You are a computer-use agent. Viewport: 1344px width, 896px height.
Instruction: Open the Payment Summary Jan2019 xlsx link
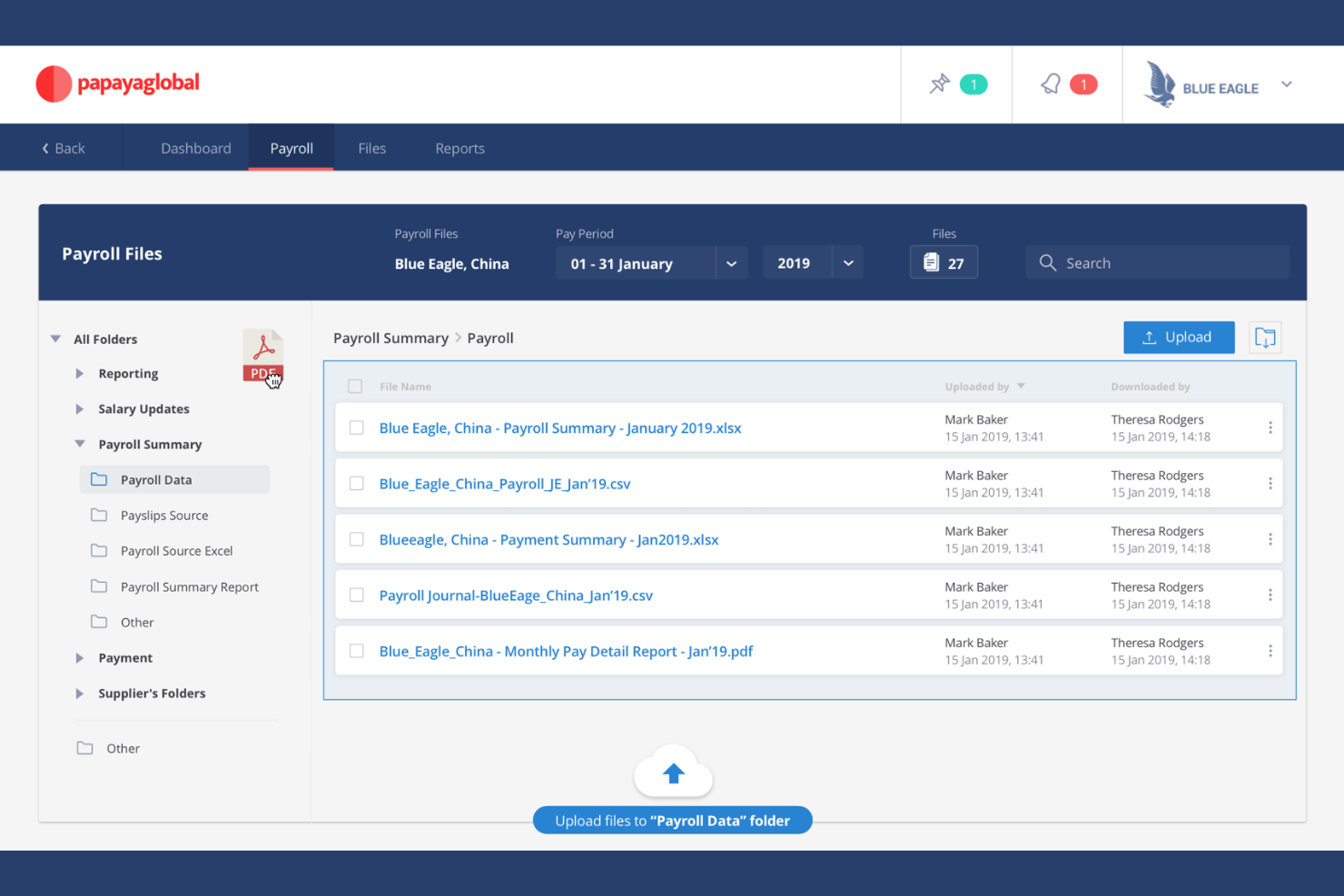[x=548, y=539]
